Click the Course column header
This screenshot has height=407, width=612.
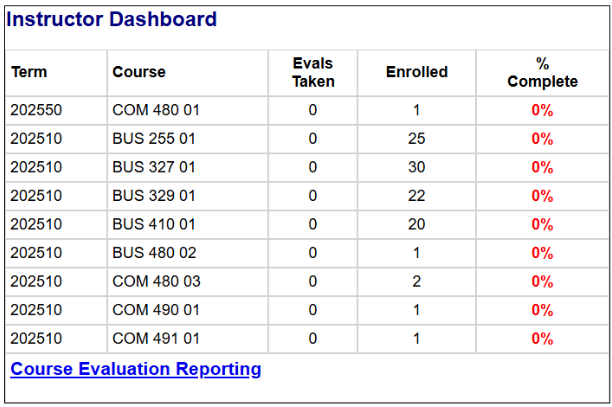point(139,72)
